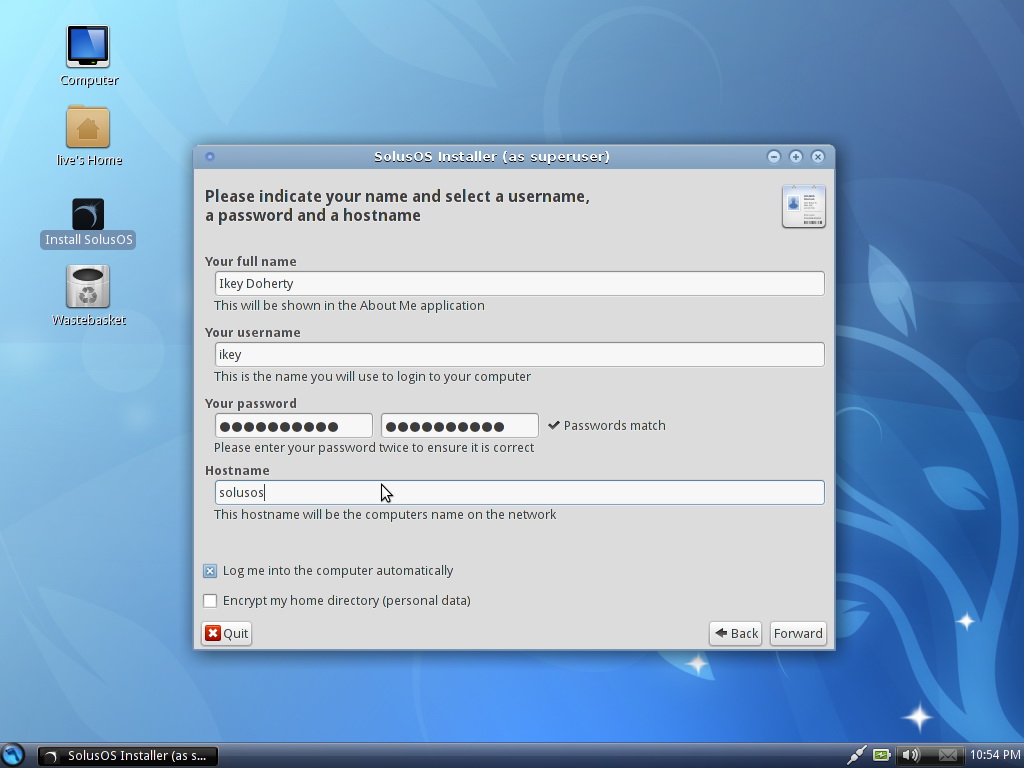This screenshot has height=768, width=1024.
Task: Click the volume speaker tray icon
Action: pyautogui.click(x=909, y=755)
